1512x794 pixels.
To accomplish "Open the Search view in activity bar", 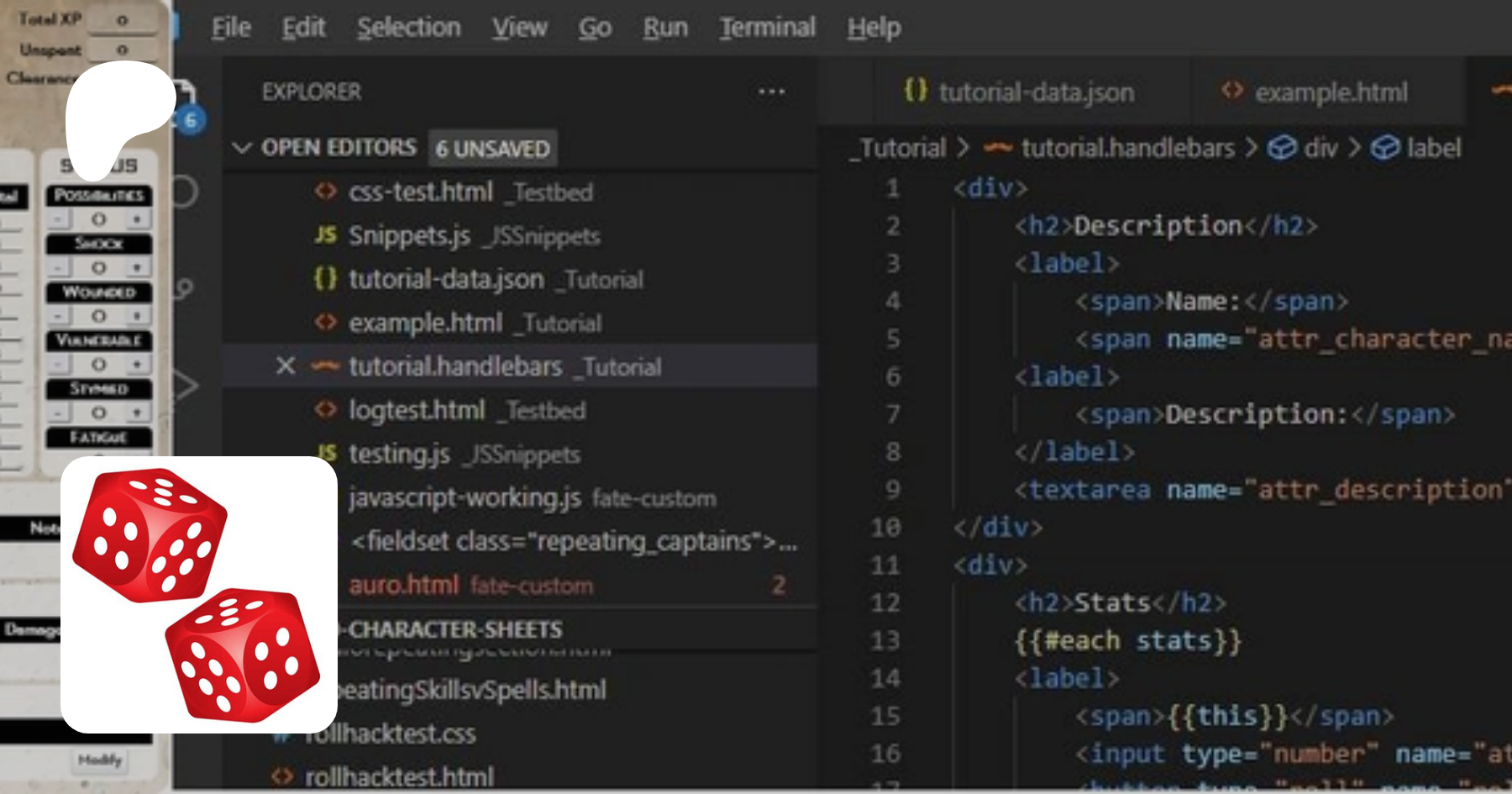I will coord(184,192).
